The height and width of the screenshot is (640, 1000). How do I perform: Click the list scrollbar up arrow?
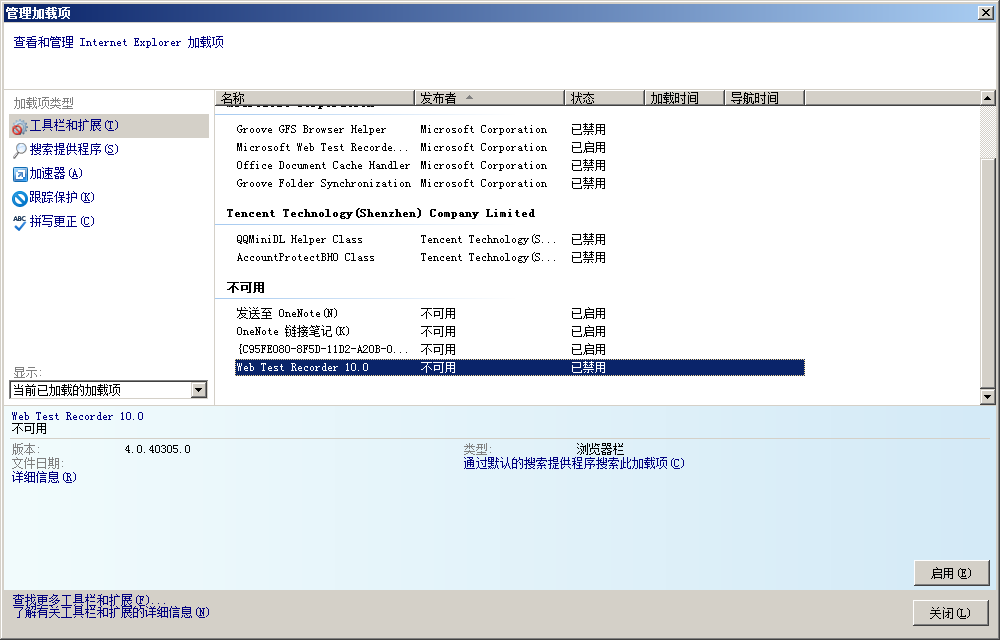pos(987,98)
